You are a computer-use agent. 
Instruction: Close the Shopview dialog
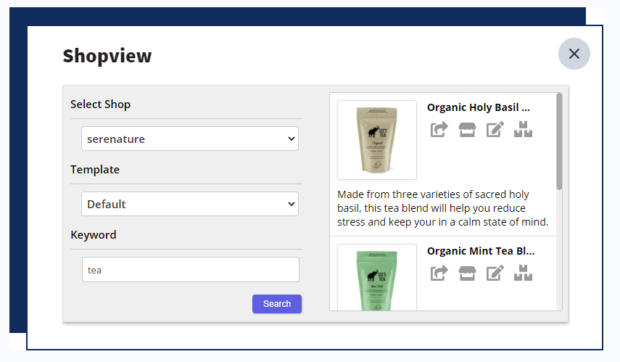pyautogui.click(x=574, y=54)
